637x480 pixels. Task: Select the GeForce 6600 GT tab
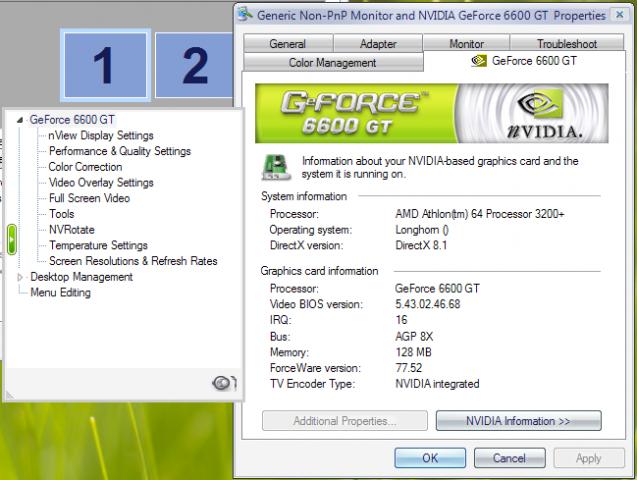click(x=524, y=61)
